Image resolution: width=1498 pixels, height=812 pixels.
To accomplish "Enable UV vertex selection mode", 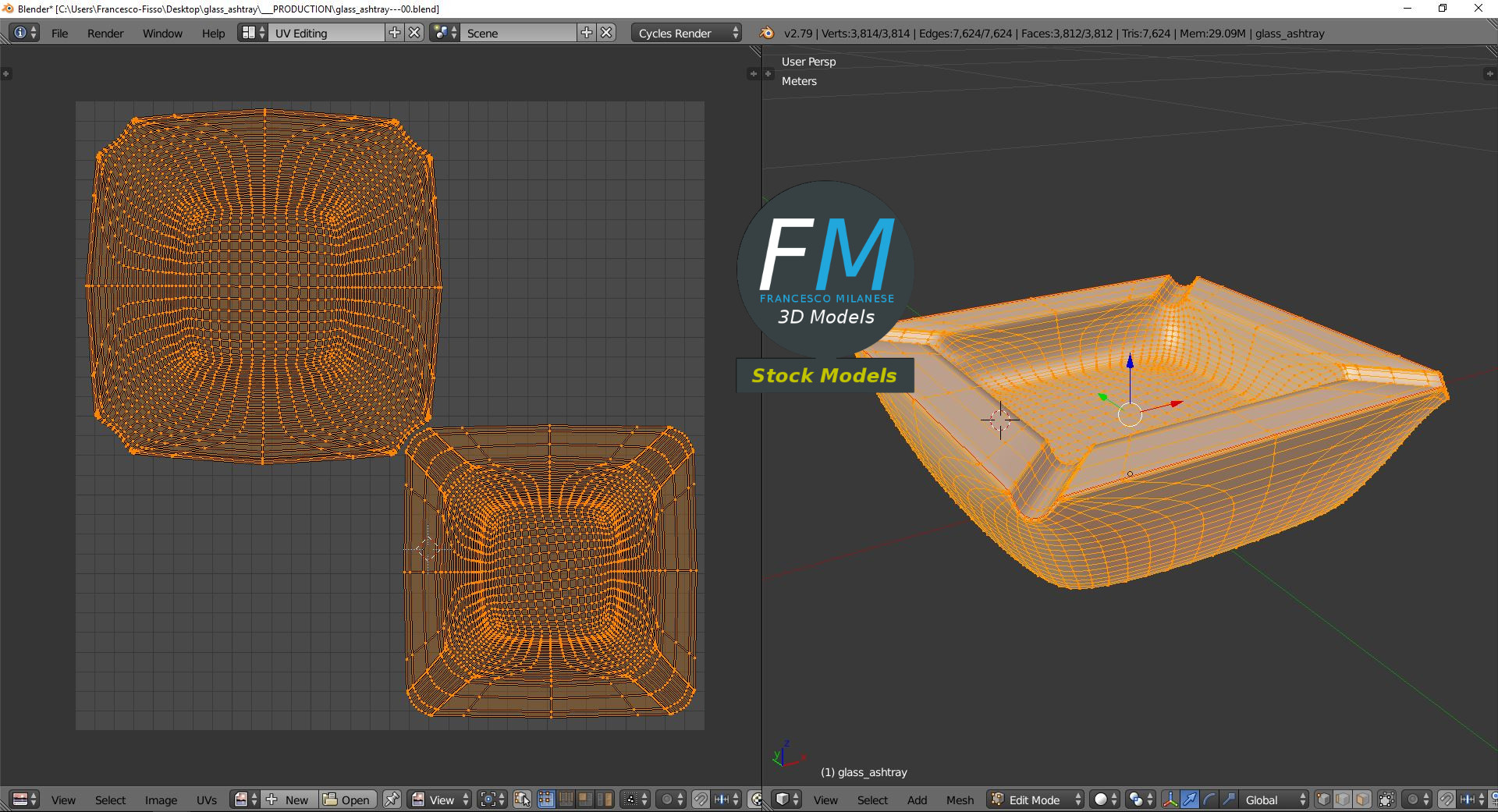I will [546, 800].
